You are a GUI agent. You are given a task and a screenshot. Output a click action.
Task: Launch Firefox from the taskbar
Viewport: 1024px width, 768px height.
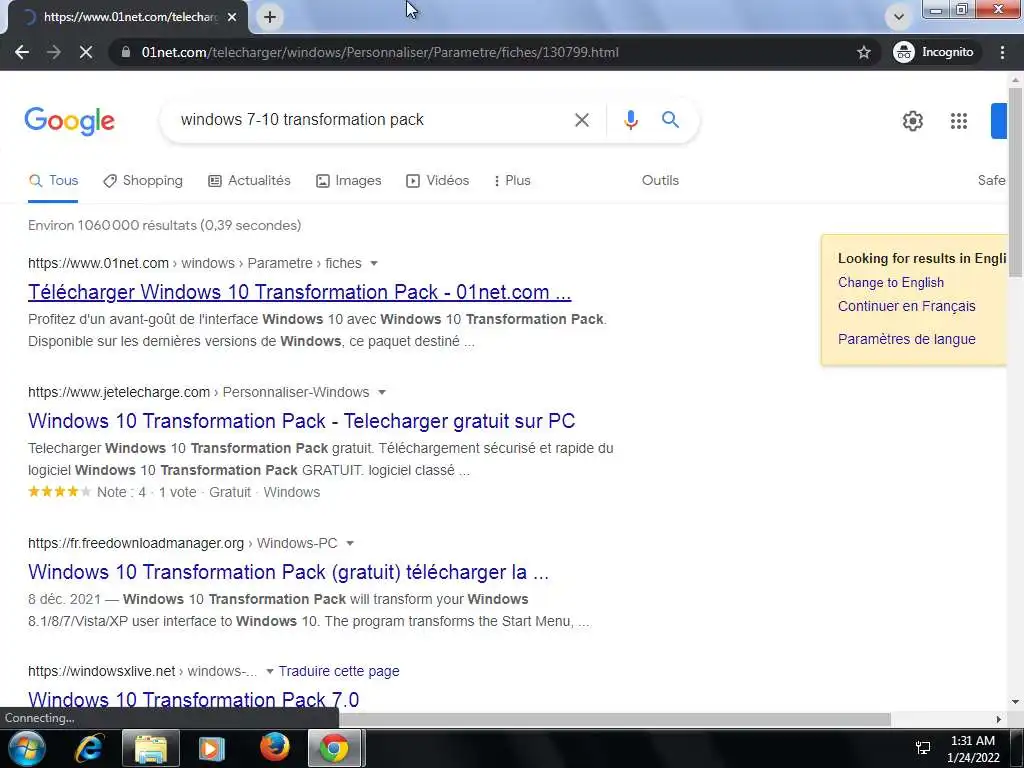click(x=274, y=748)
